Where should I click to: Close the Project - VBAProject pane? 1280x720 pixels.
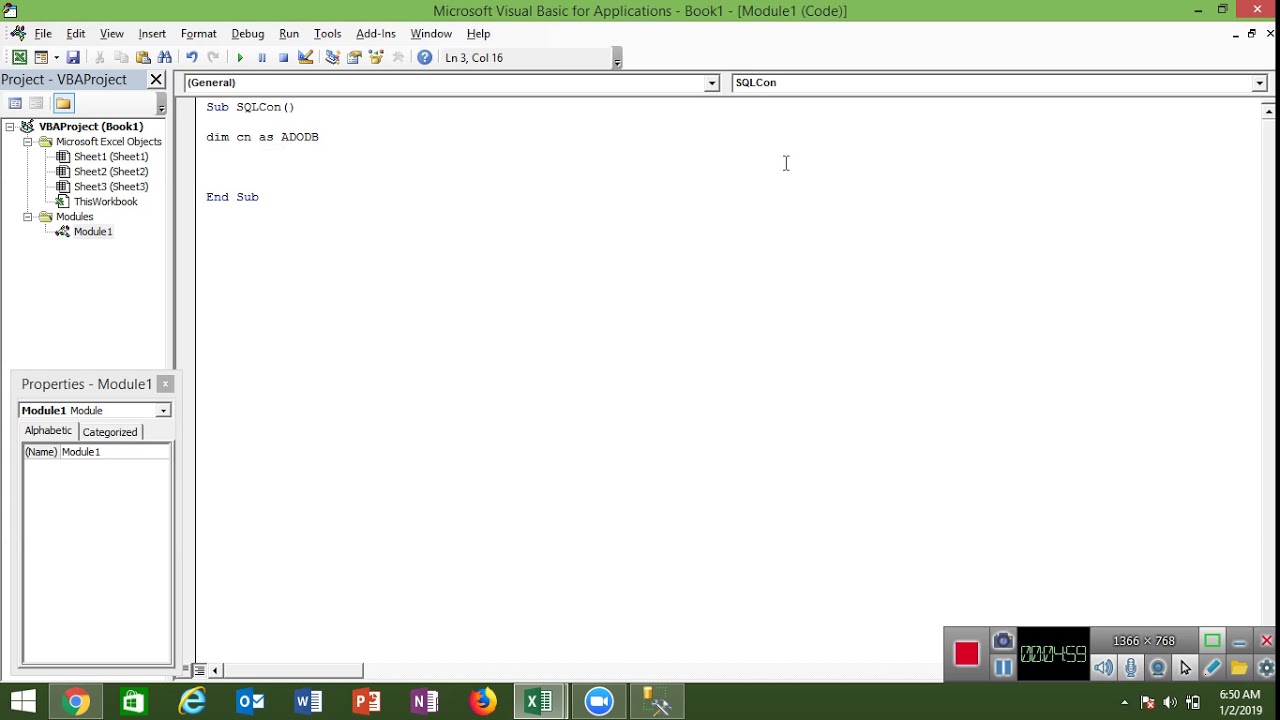tap(156, 79)
